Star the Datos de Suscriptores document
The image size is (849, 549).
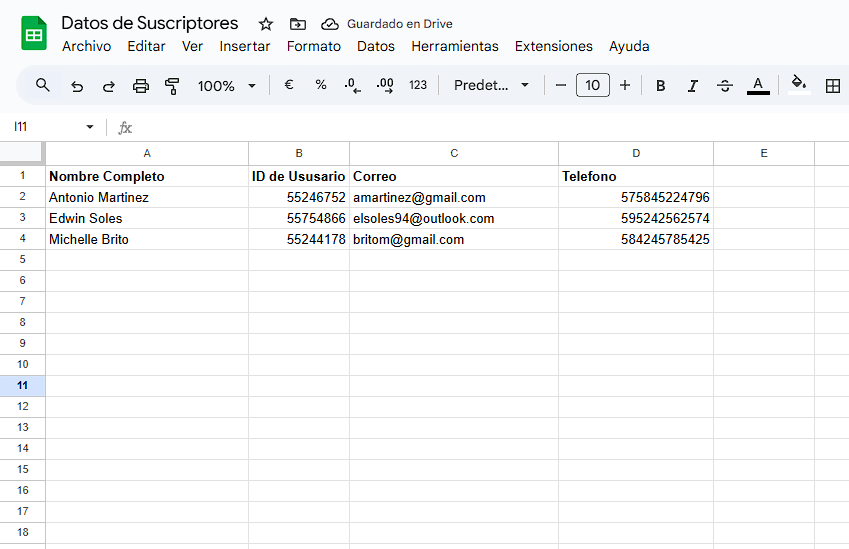pyautogui.click(x=265, y=24)
